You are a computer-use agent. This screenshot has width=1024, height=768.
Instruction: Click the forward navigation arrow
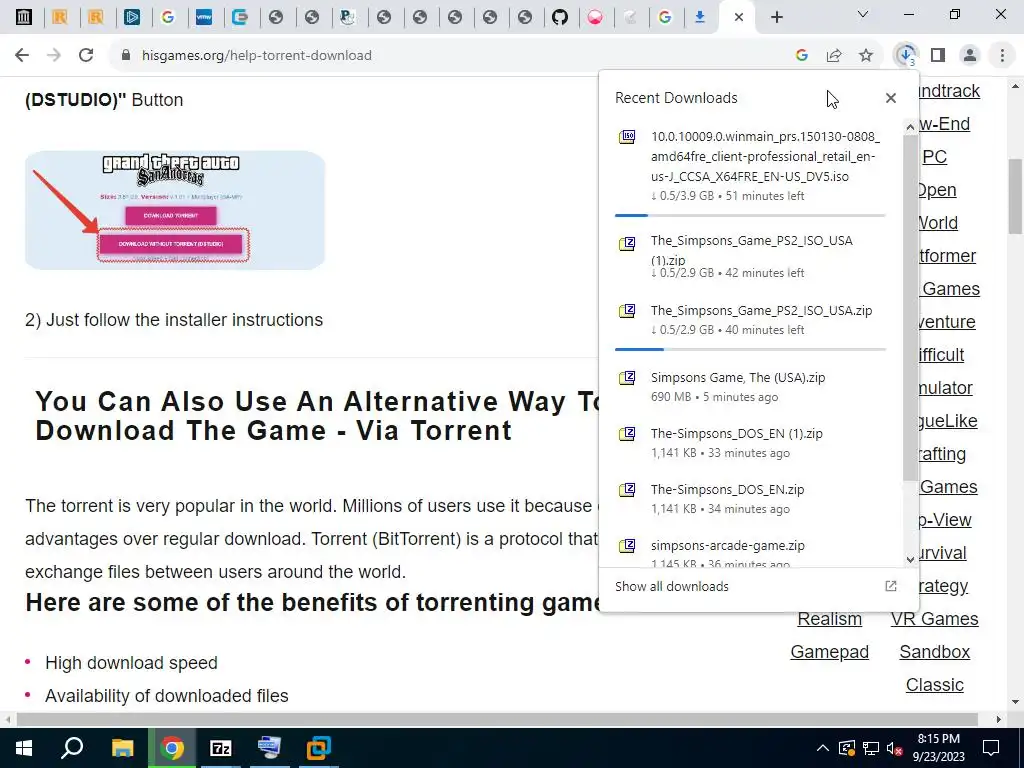pyautogui.click(x=54, y=56)
